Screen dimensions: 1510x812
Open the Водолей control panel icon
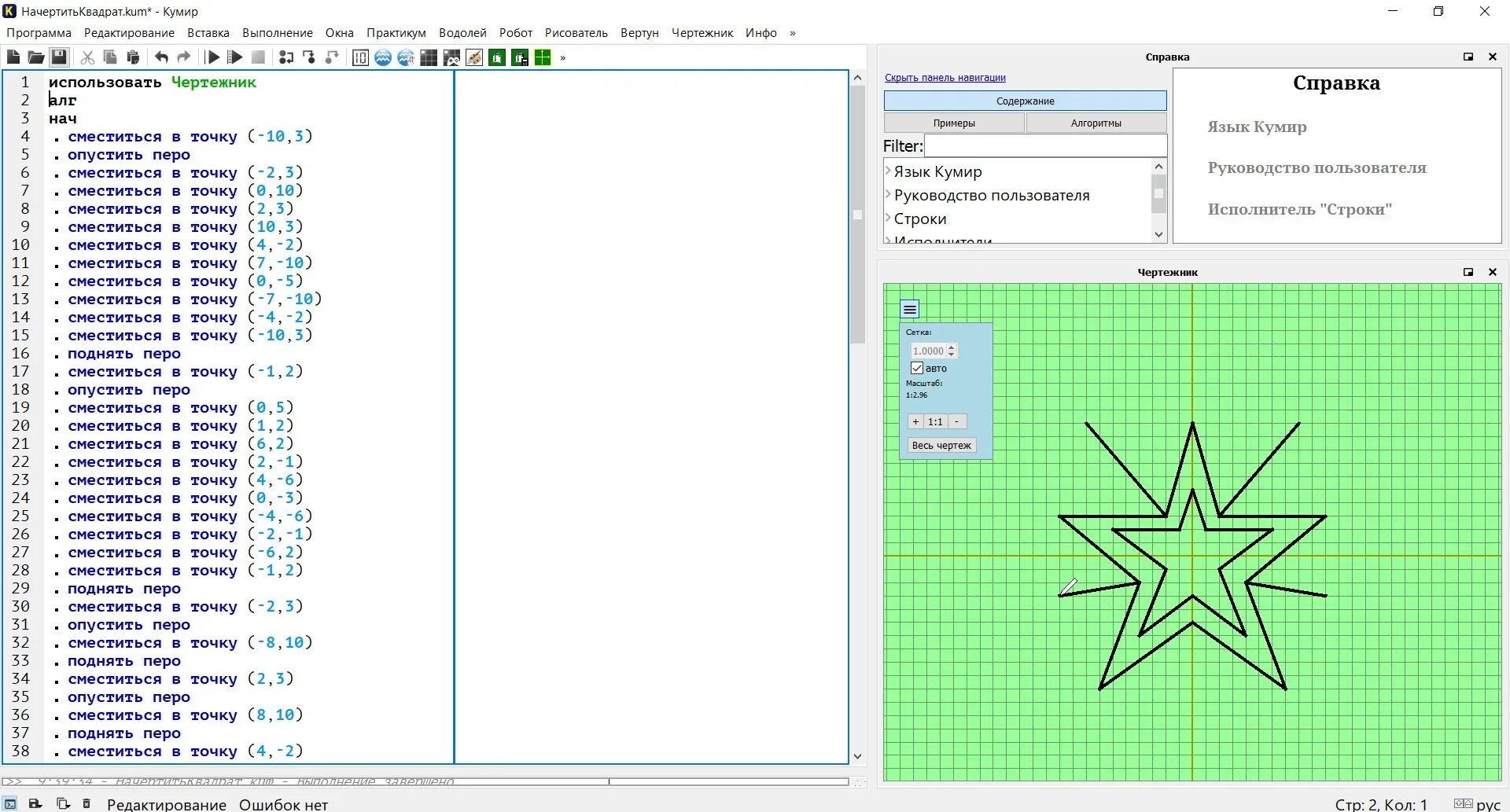406,57
